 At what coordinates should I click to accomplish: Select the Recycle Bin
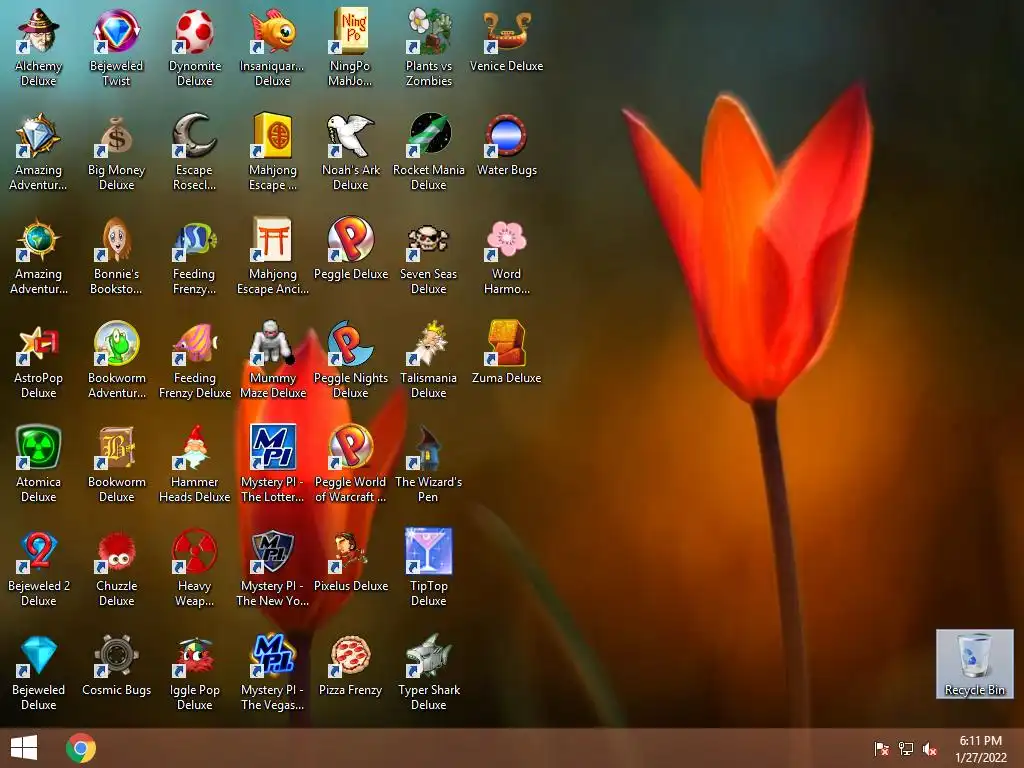click(x=974, y=664)
